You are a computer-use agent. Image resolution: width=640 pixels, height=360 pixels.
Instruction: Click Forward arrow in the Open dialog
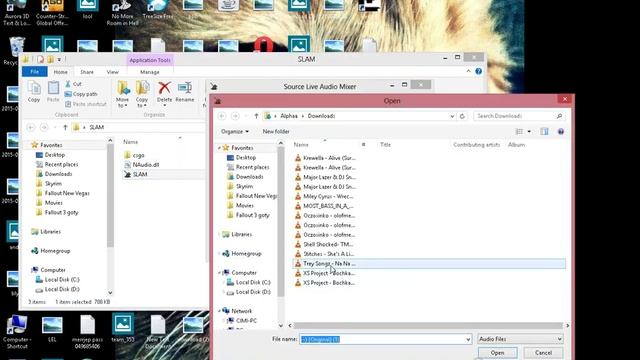pyautogui.click(x=235, y=116)
